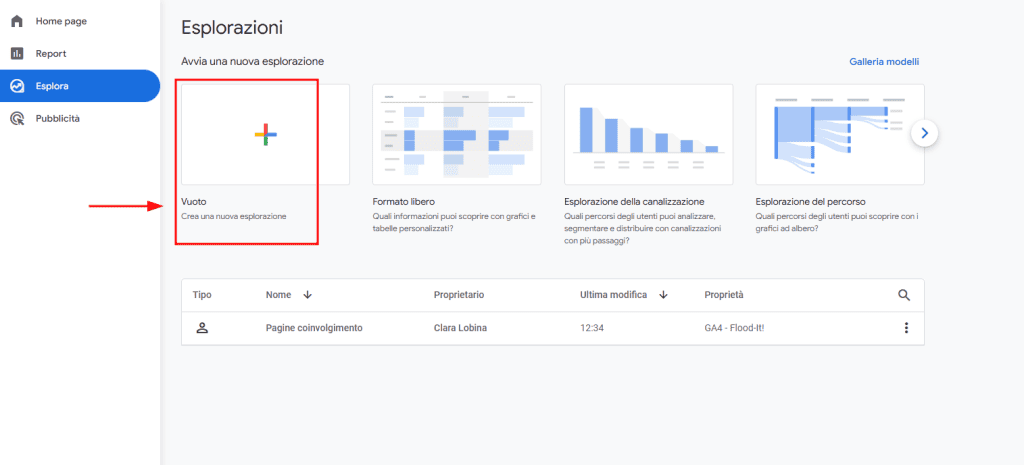Show more templates with right chevron
Screen dimensions: 1024x465
[924, 133]
